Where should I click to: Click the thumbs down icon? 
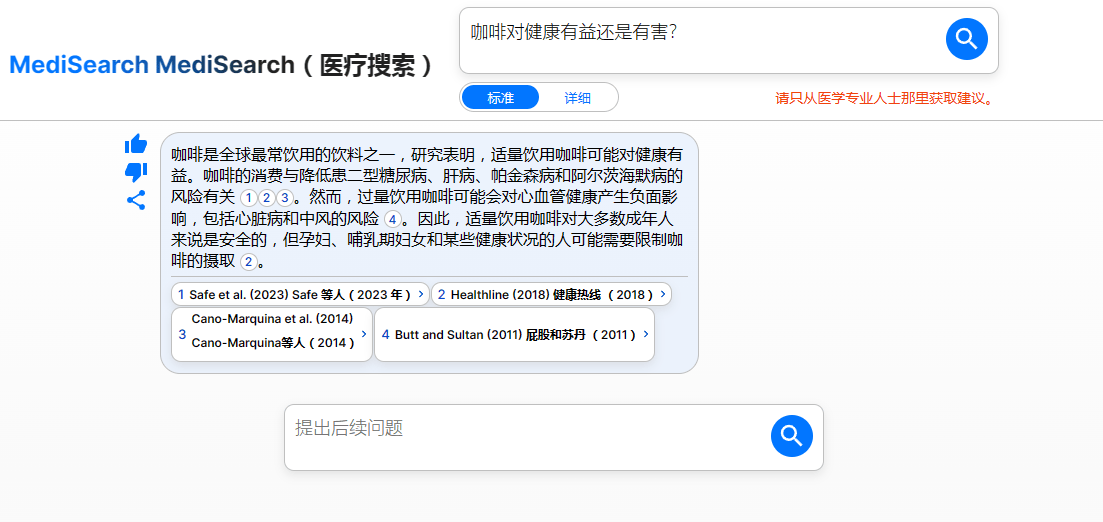point(136,172)
